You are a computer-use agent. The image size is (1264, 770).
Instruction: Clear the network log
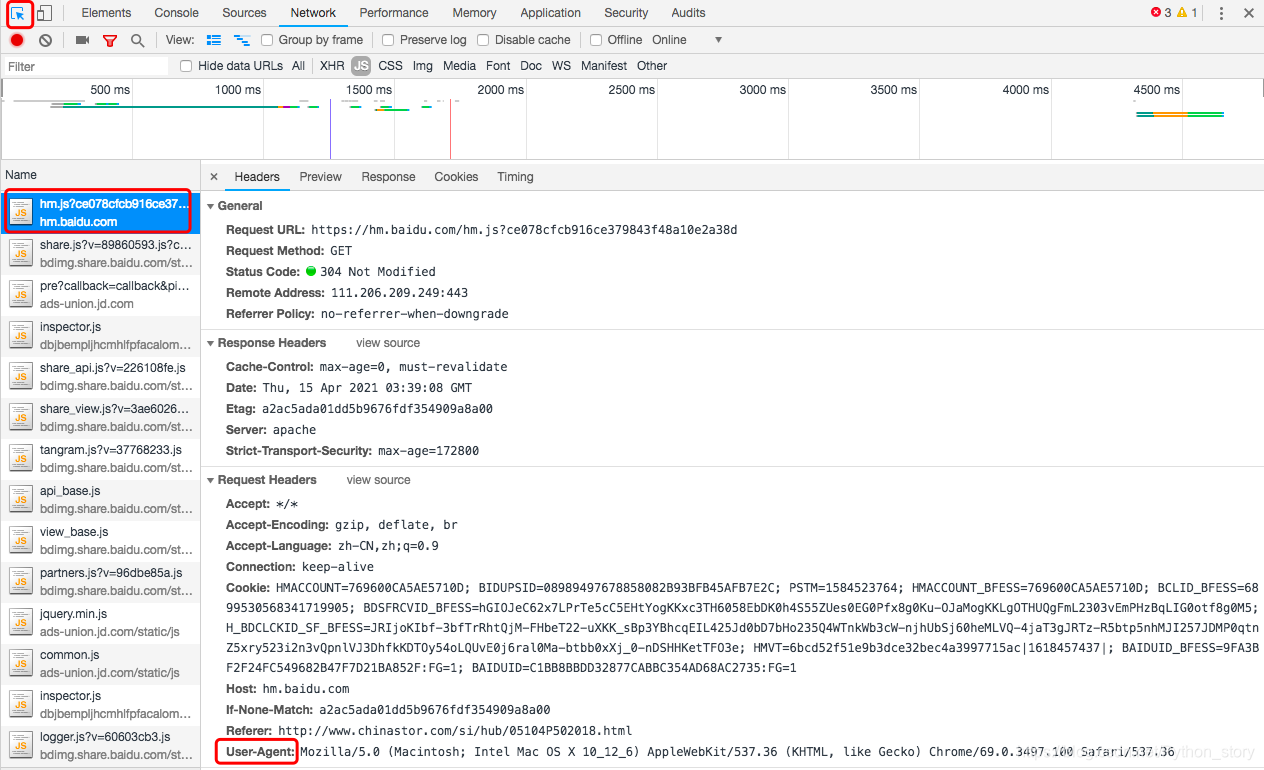click(x=45, y=40)
